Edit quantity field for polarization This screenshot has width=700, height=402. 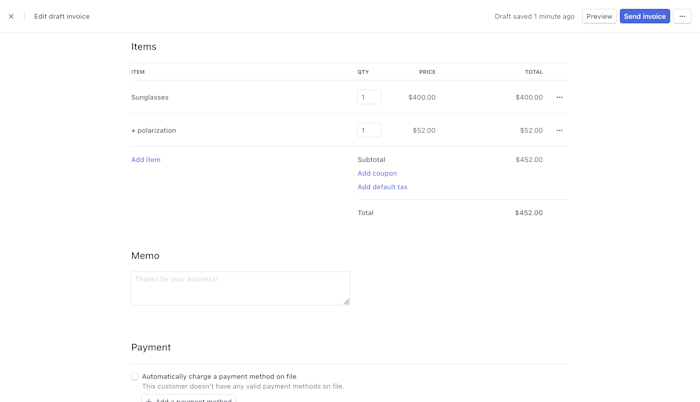(369, 130)
